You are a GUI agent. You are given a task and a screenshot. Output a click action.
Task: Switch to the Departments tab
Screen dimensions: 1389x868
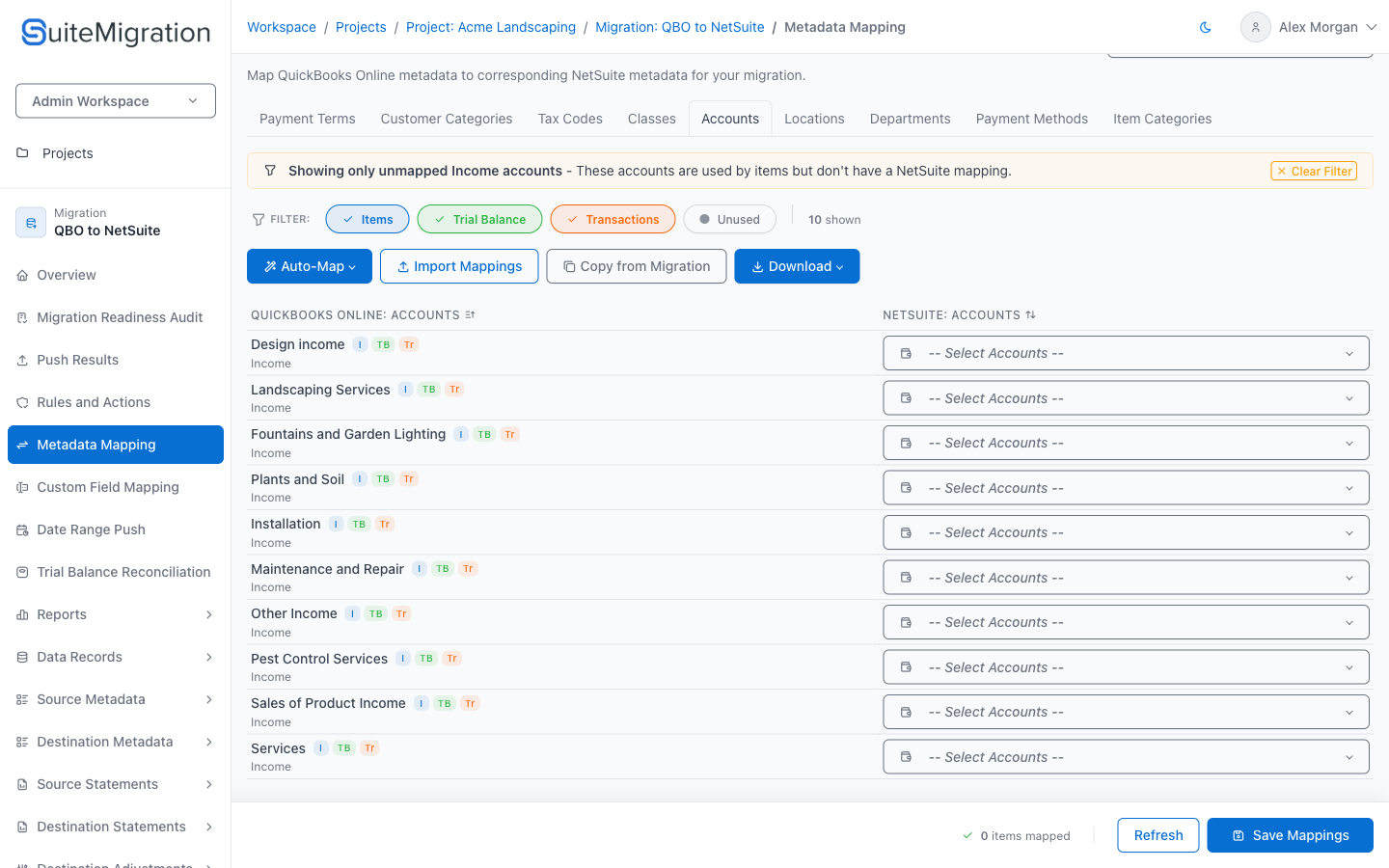pyautogui.click(x=910, y=119)
